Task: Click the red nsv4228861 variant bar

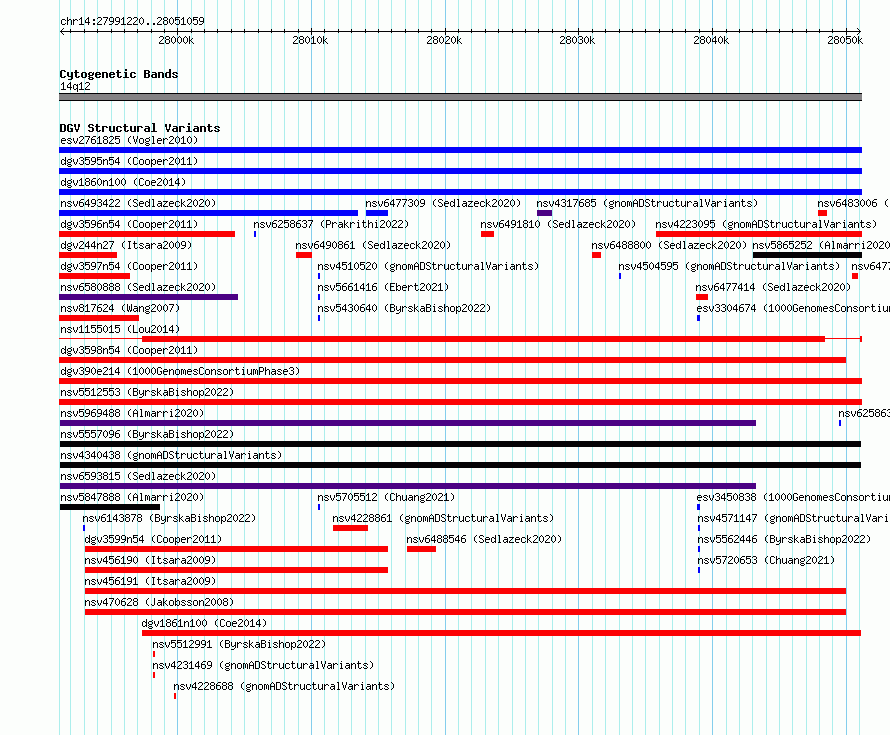Action: pyautogui.click(x=350, y=528)
